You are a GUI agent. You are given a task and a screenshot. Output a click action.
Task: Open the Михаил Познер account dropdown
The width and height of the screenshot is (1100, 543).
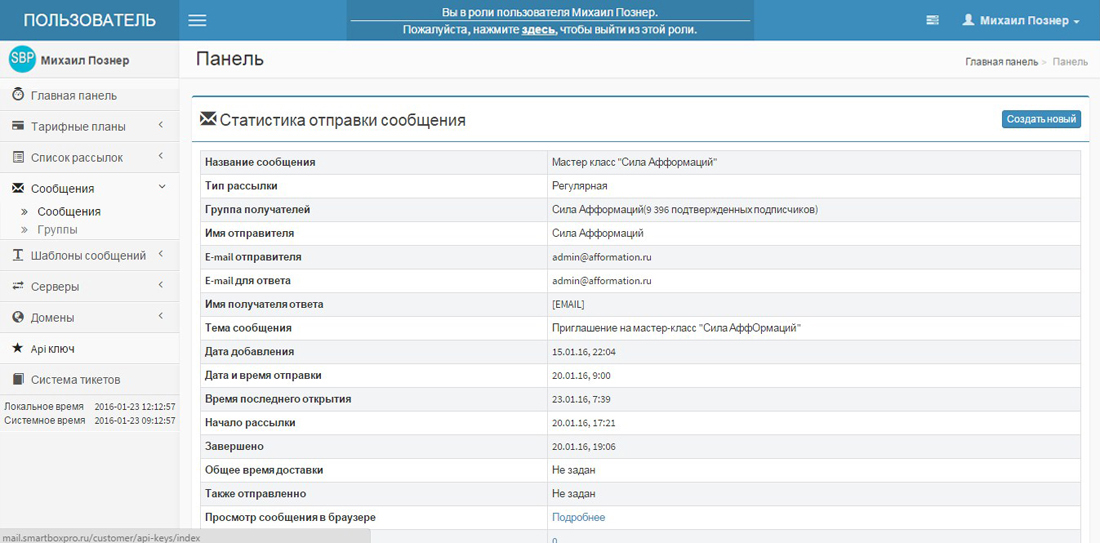(1021, 21)
